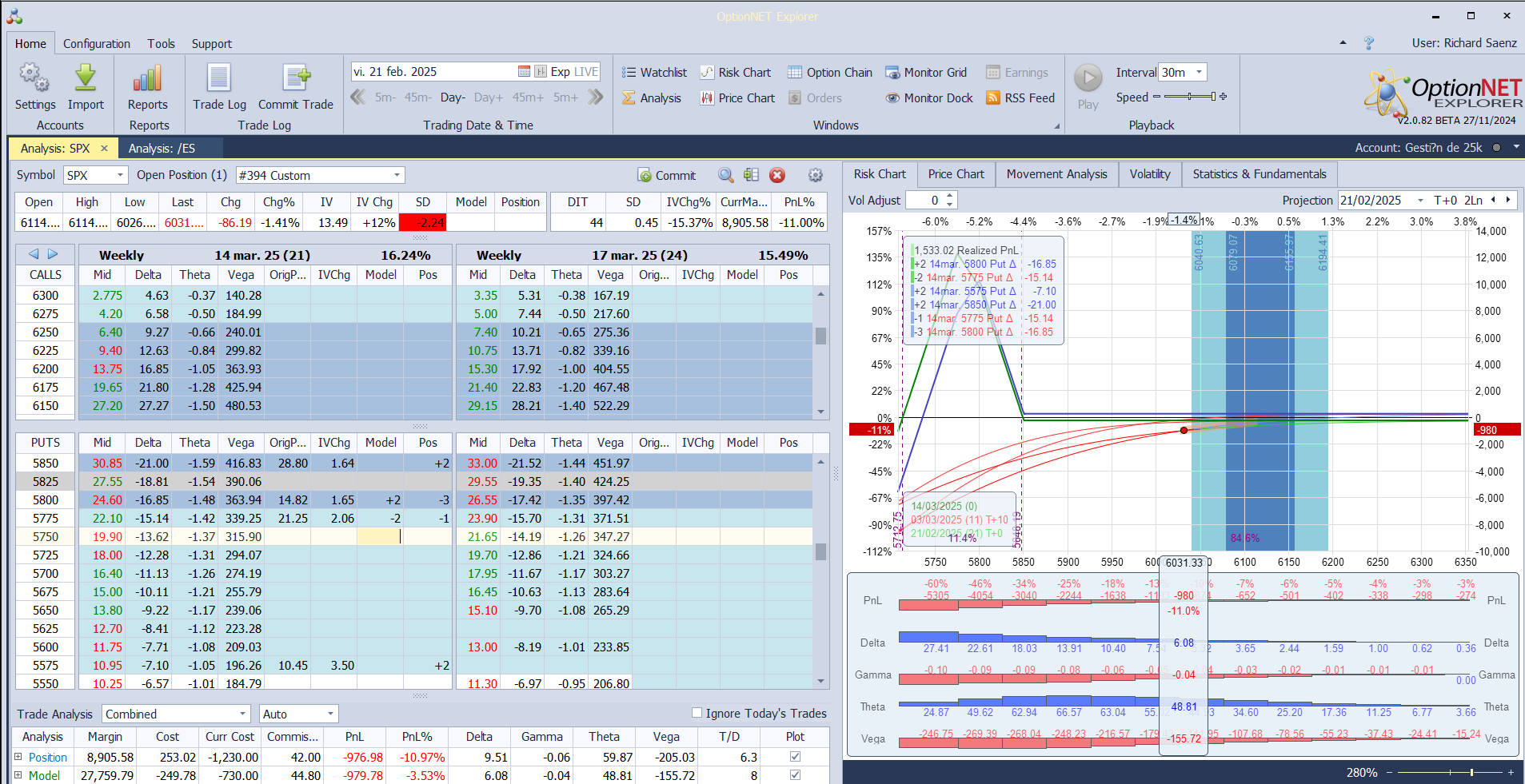Toggle the 2Ln lines option
The width and height of the screenshot is (1525, 784).
click(1473, 201)
